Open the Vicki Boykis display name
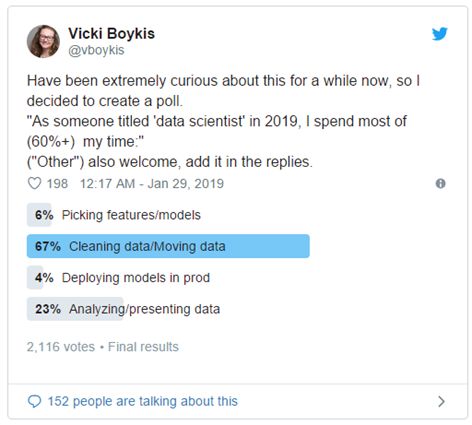This screenshot has height=425, width=472. pyautogui.click(x=112, y=34)
